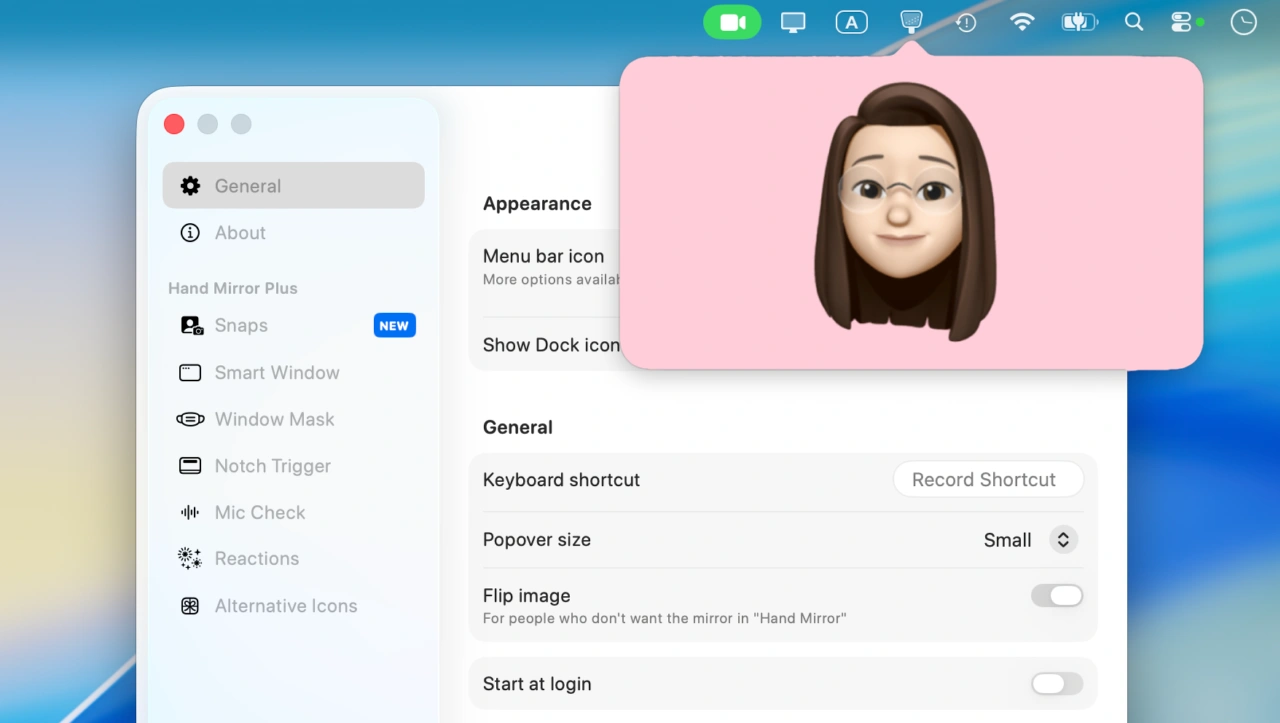The width and height of the screenshot is (1280, 723).
Task: Enable the Start at login switch
Action: click(x=1056, y=684)
